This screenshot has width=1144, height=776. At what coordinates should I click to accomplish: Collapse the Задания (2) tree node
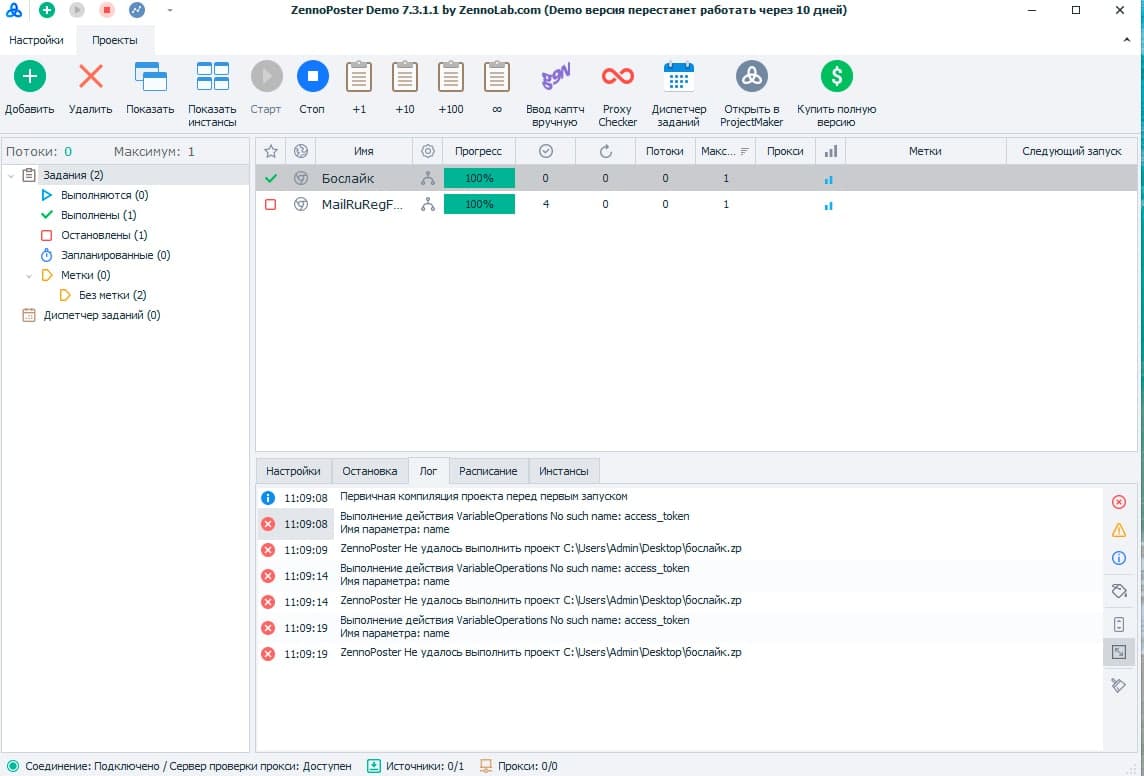coord(11,176)
